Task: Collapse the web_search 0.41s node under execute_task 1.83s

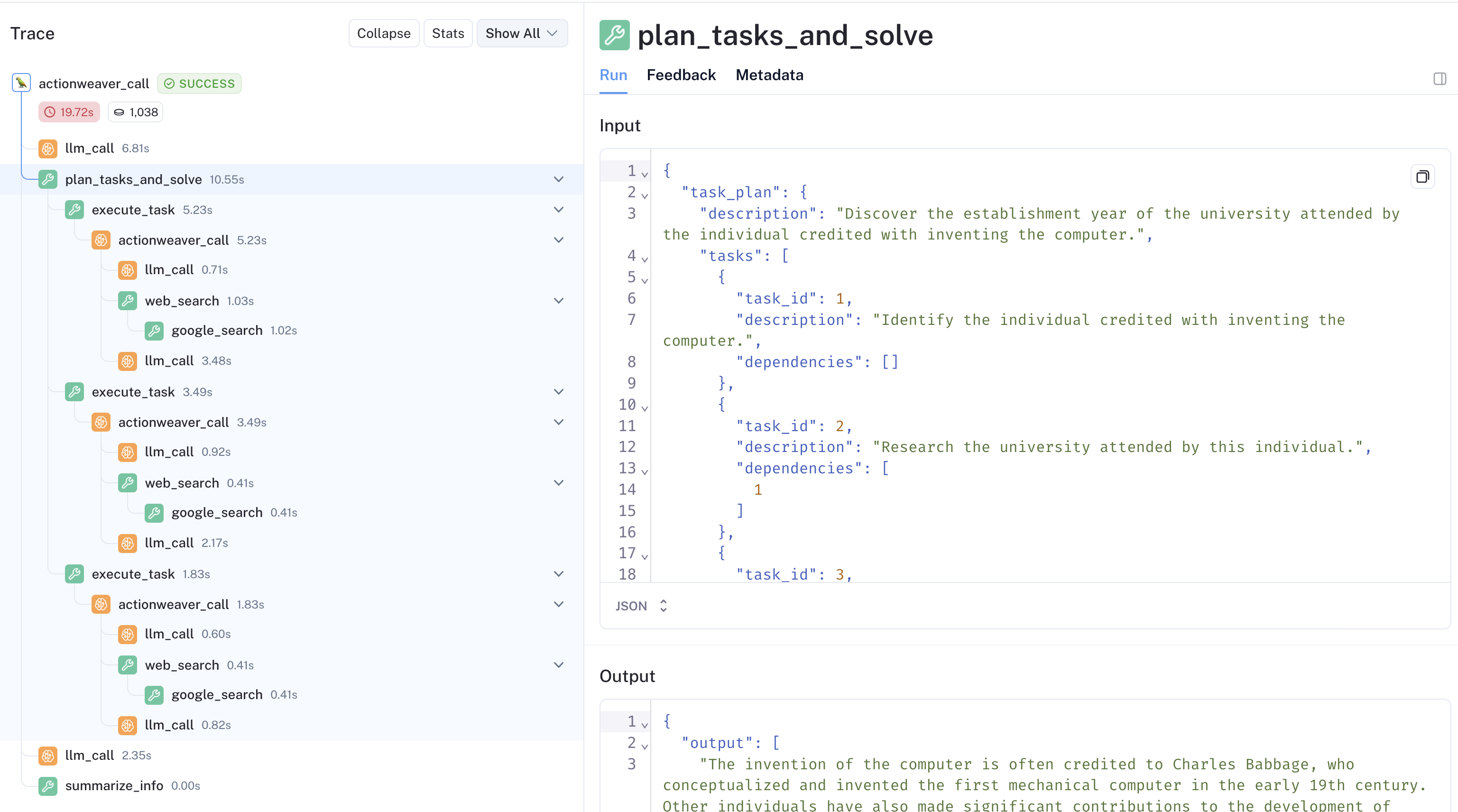Action: point(559,665)
